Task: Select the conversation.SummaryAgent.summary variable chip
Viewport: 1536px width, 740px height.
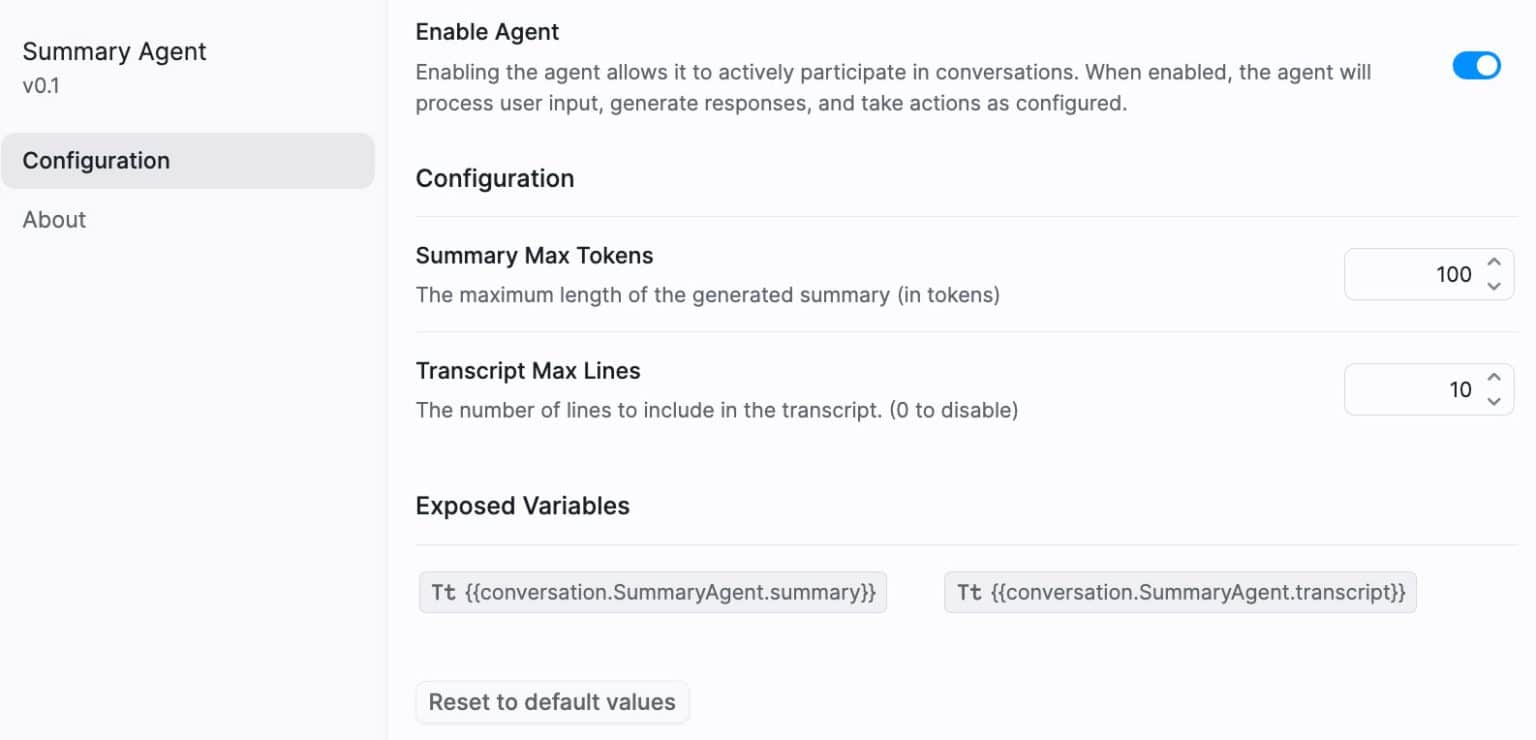Action: click(x=670, y=593)
